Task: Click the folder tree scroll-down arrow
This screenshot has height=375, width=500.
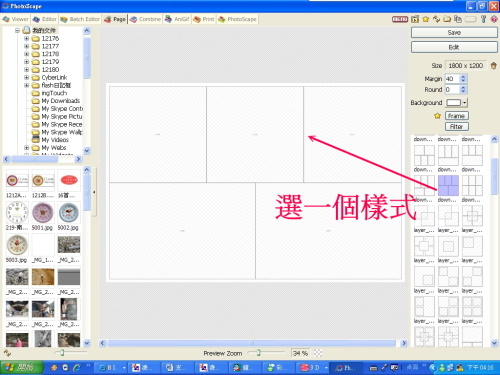Action: [x=87, y=151]
